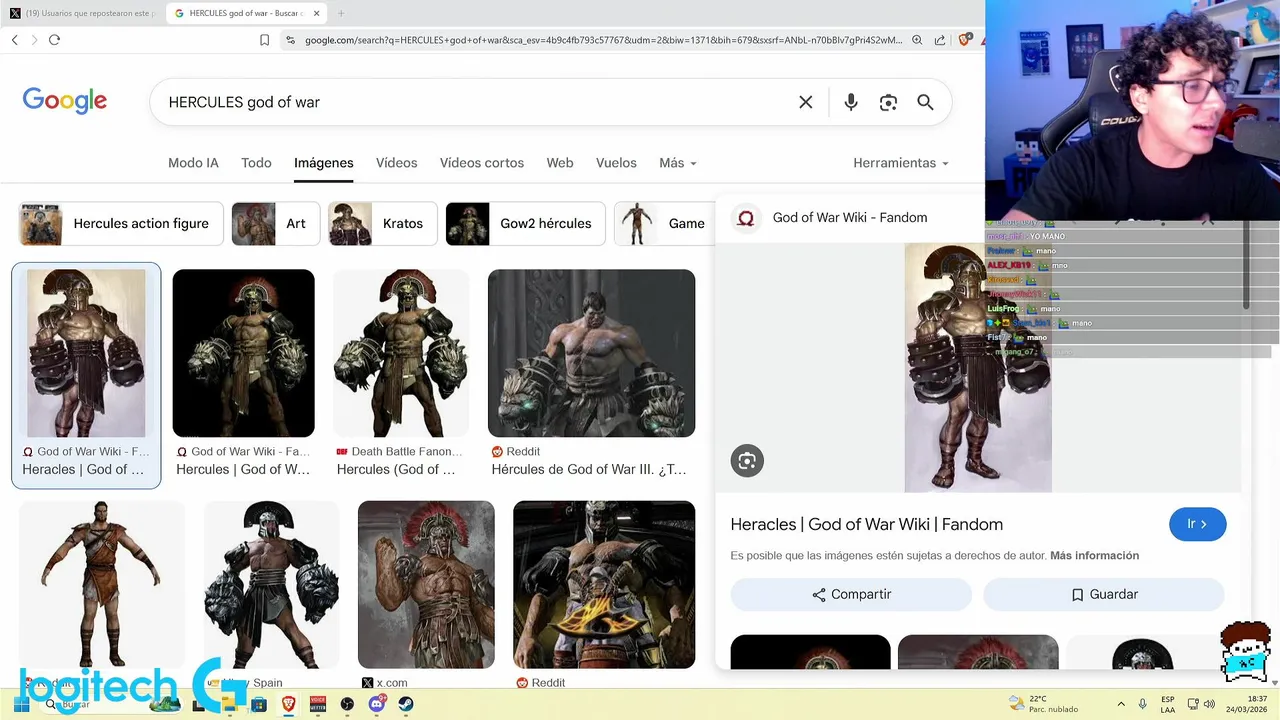1280x720 pixels.
Task: Open the Windows Start menu
Action: tap(21, 704)
